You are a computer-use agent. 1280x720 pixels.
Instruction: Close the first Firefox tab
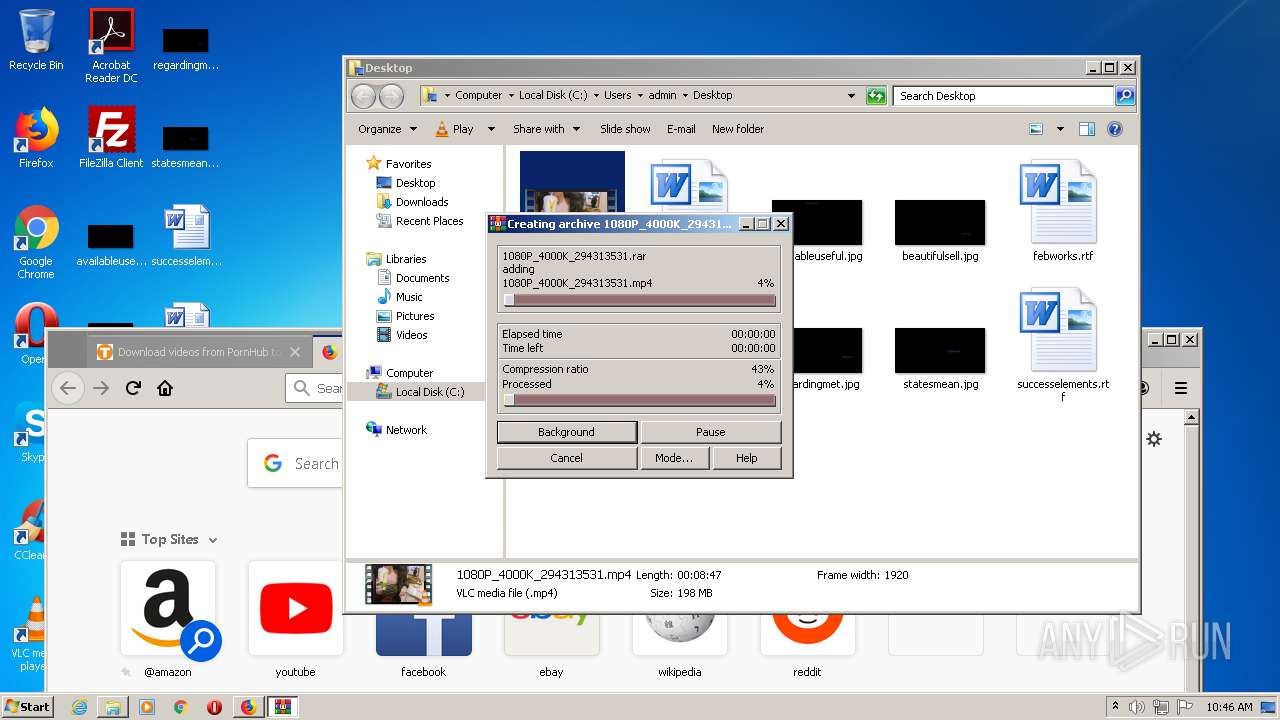295,352
